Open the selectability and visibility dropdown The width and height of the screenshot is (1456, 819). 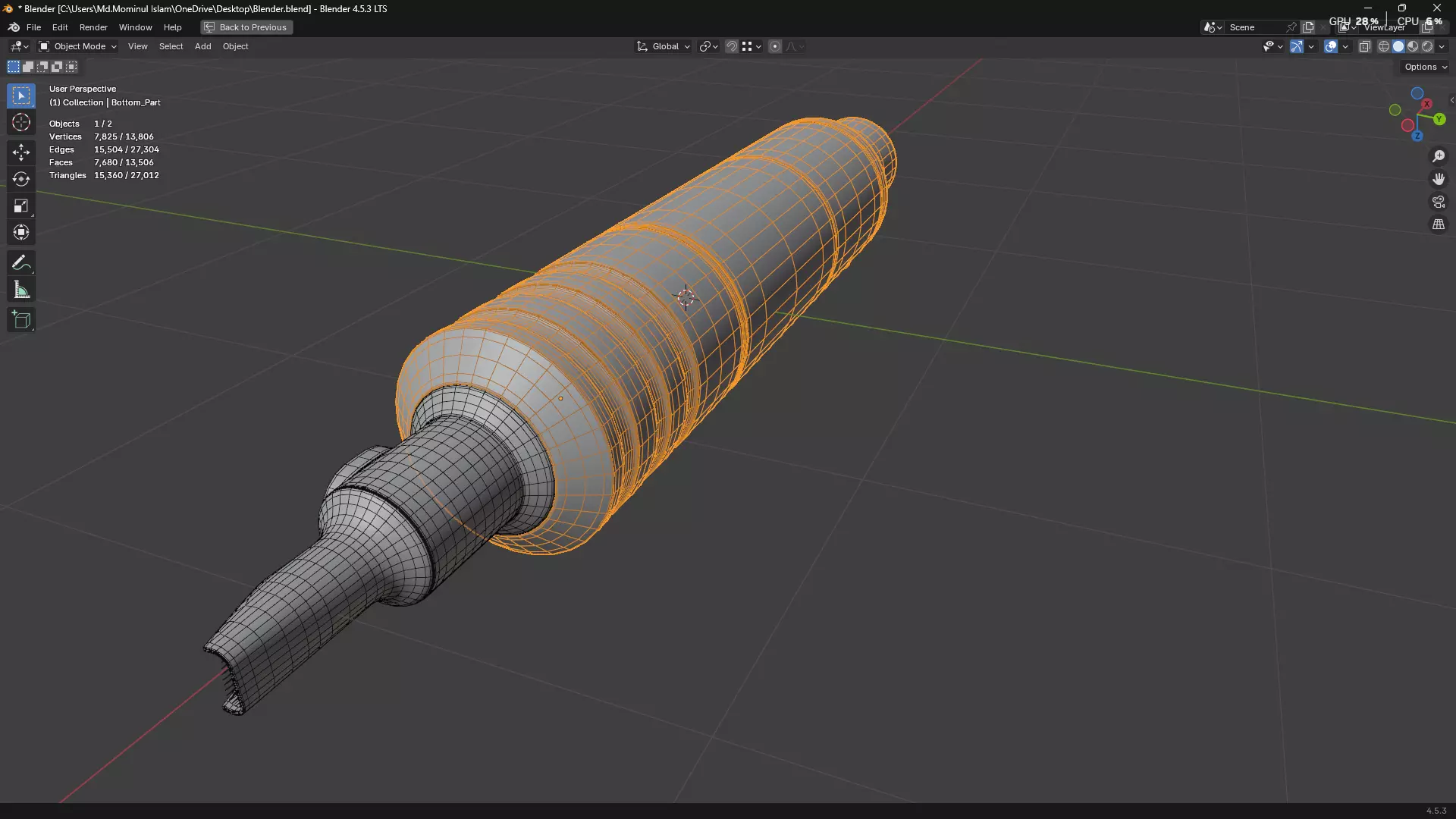click(1272, 46)
